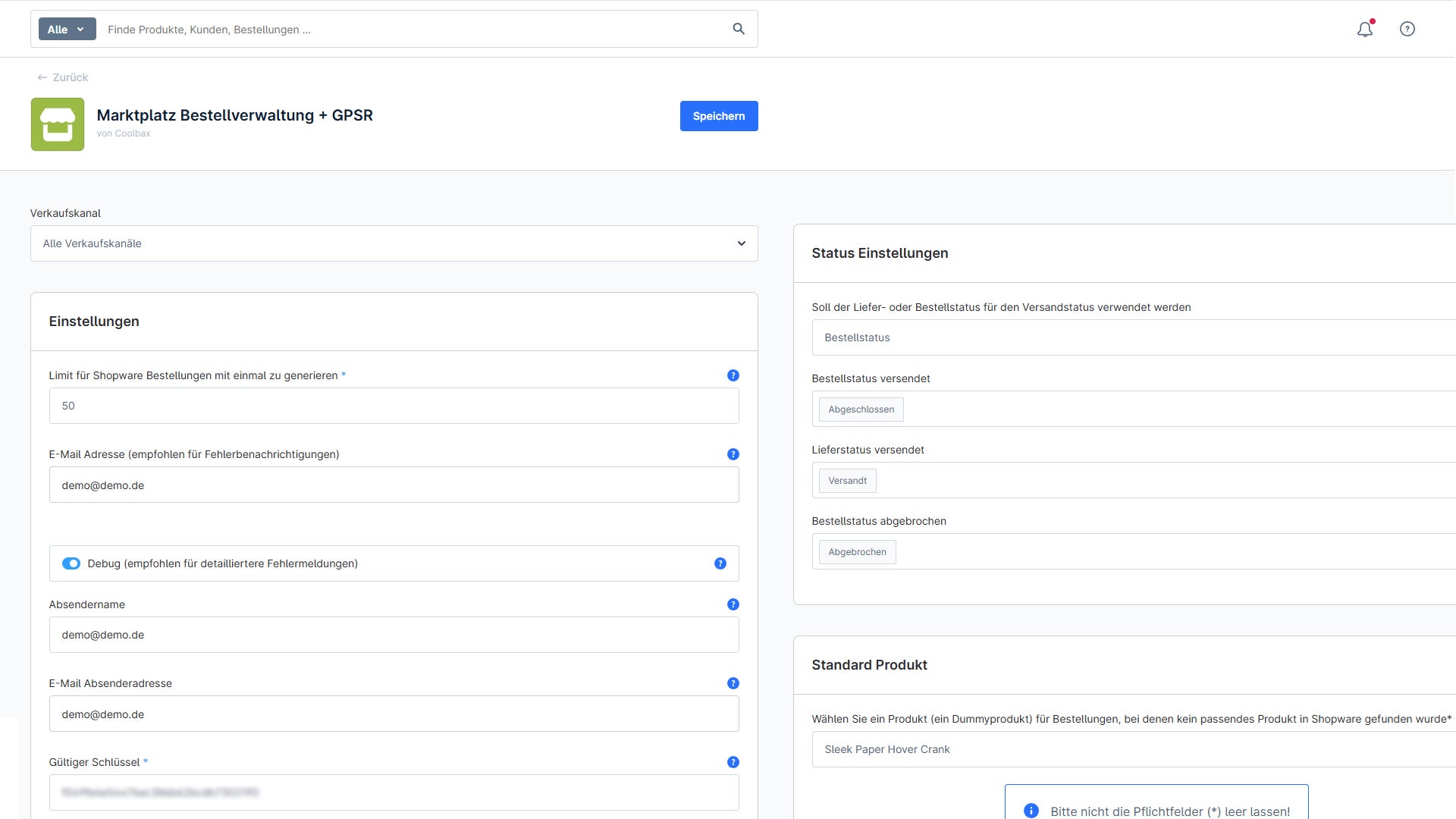Expand the Verkaufskanal dropdown

point(394,243)
